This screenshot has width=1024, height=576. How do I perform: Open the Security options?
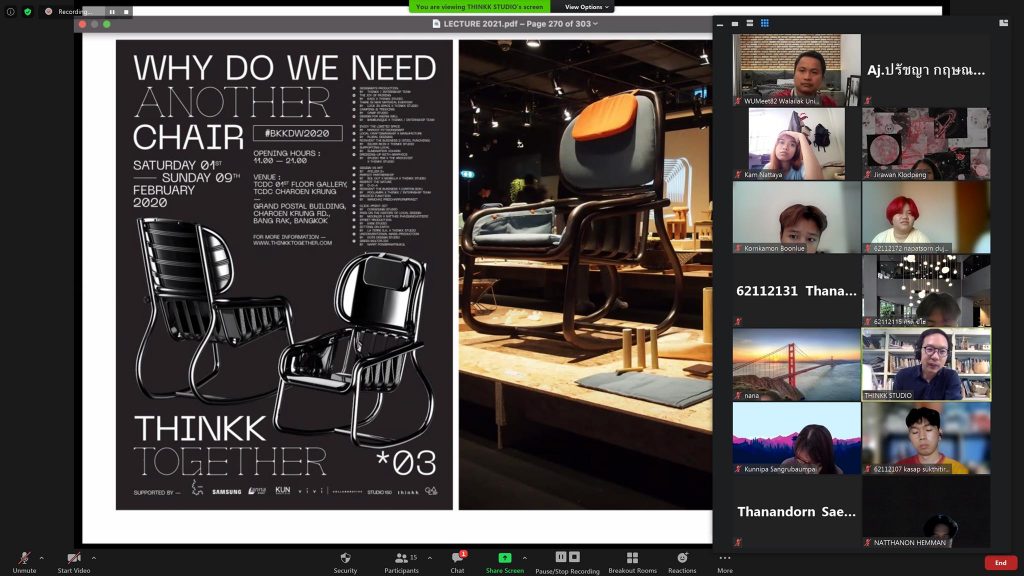click(x=345, y=560)
